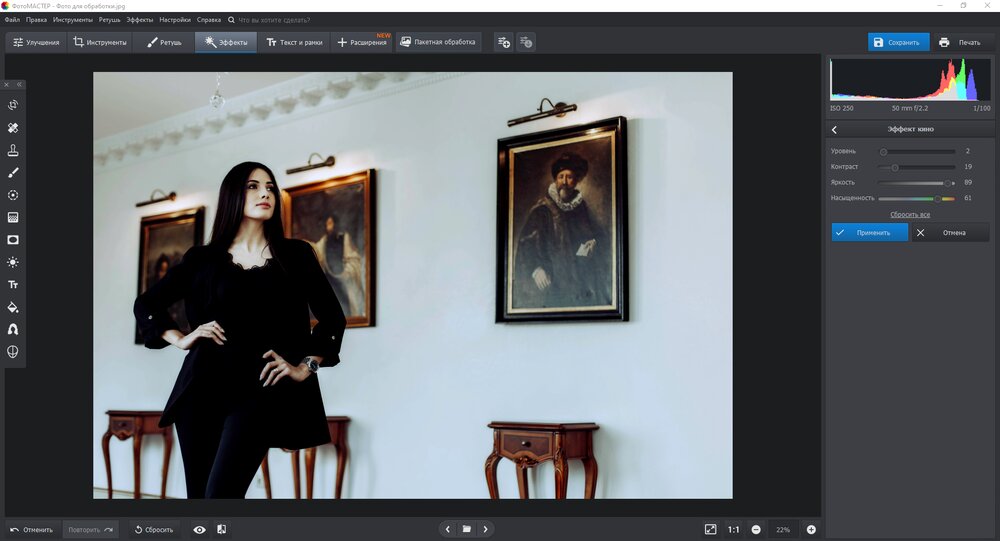Click the Контраст slider handle

895,167
